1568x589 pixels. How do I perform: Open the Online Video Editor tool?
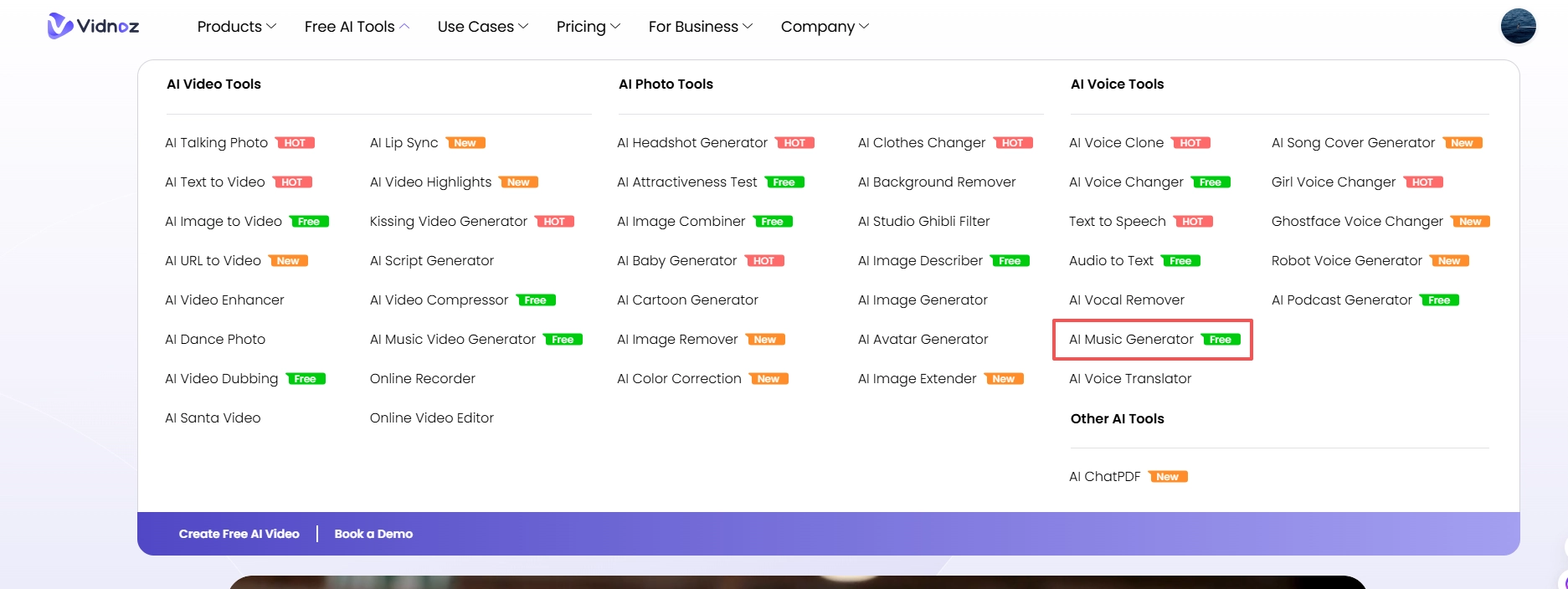[x=431, y=418]
